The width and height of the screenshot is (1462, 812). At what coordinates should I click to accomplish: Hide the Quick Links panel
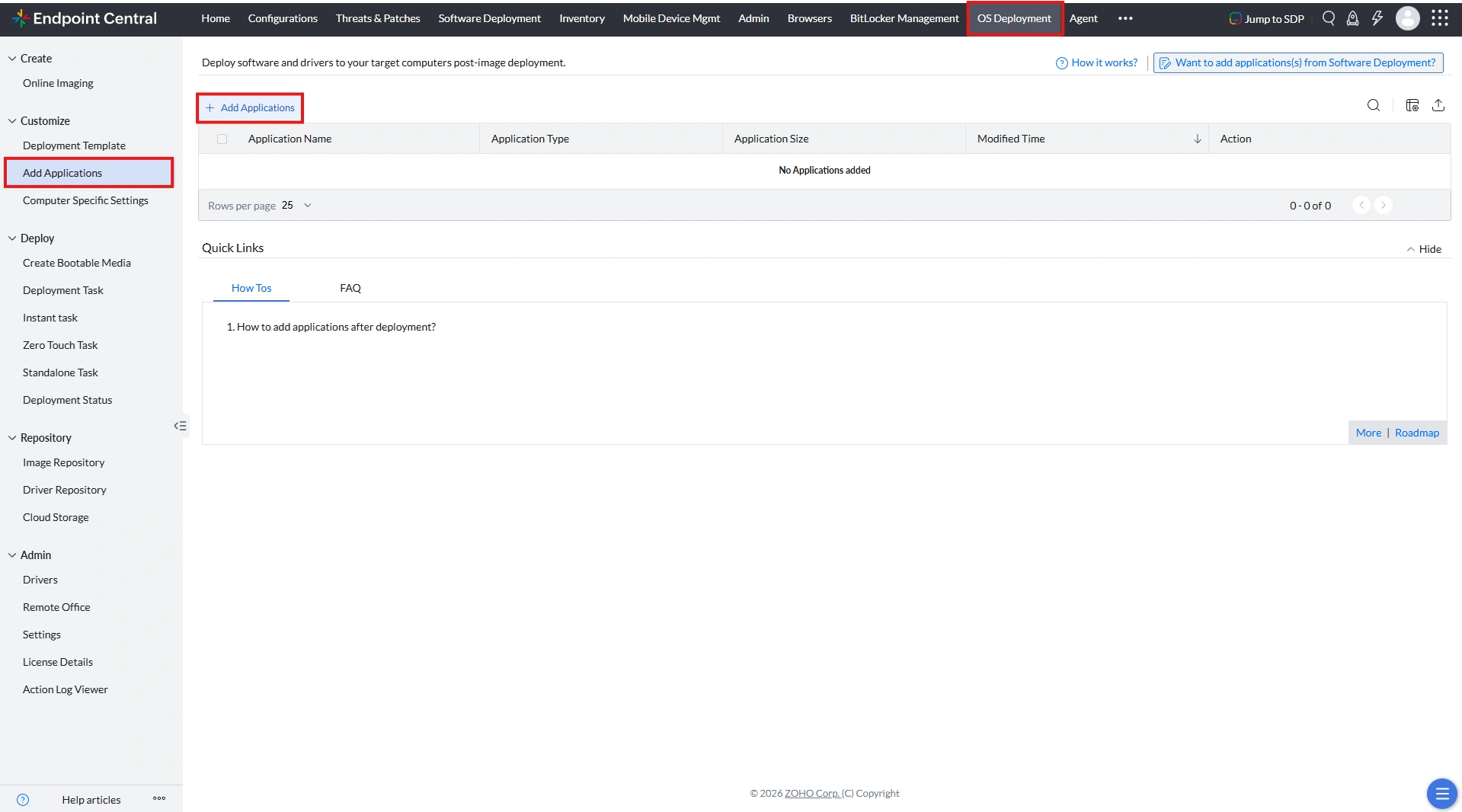coord(1424,249)
